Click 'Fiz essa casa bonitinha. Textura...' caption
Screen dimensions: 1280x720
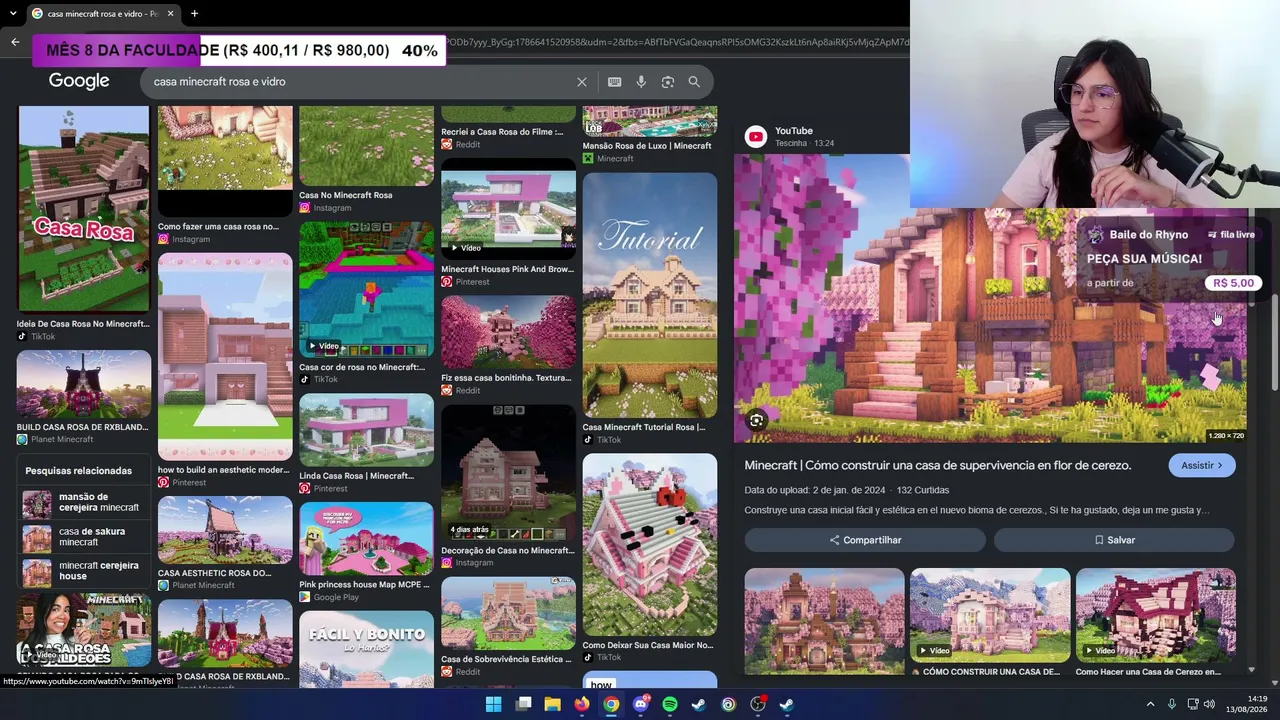click(x=506, y=378)
